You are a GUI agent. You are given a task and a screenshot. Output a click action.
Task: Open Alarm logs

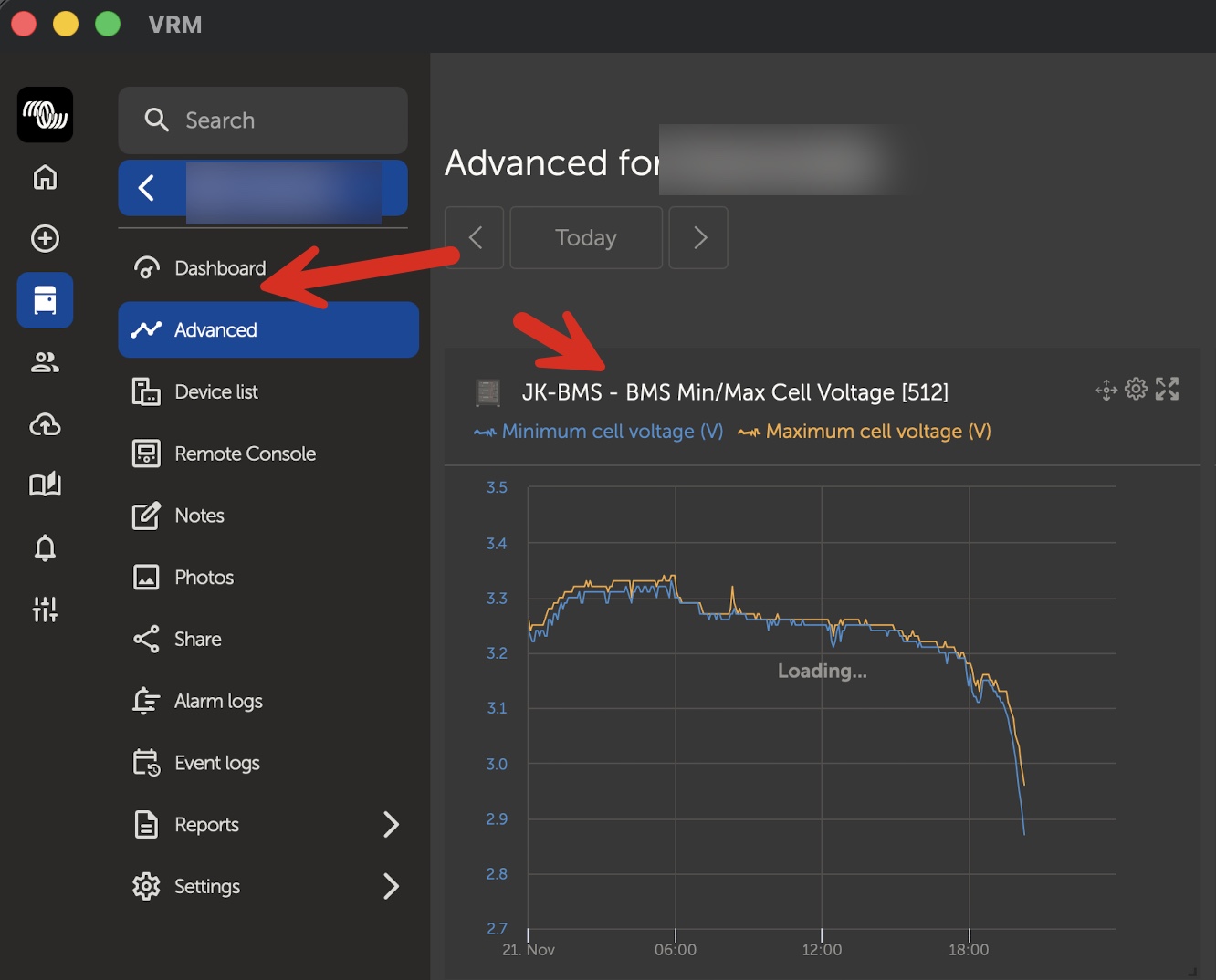(x=268, y=701)
